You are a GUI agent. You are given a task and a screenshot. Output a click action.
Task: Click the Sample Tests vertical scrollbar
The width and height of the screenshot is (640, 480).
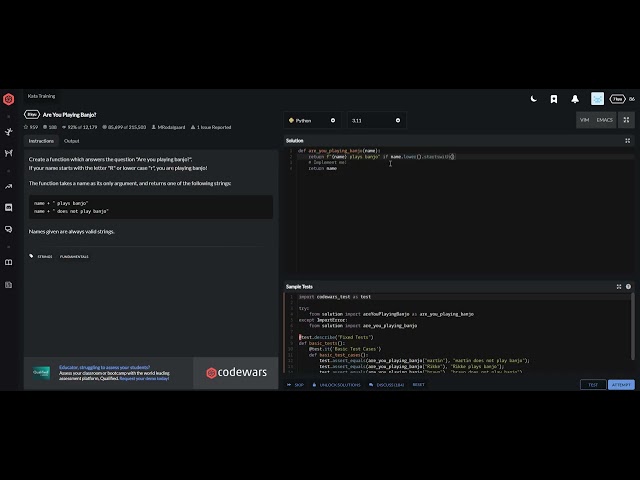point(633,327)
